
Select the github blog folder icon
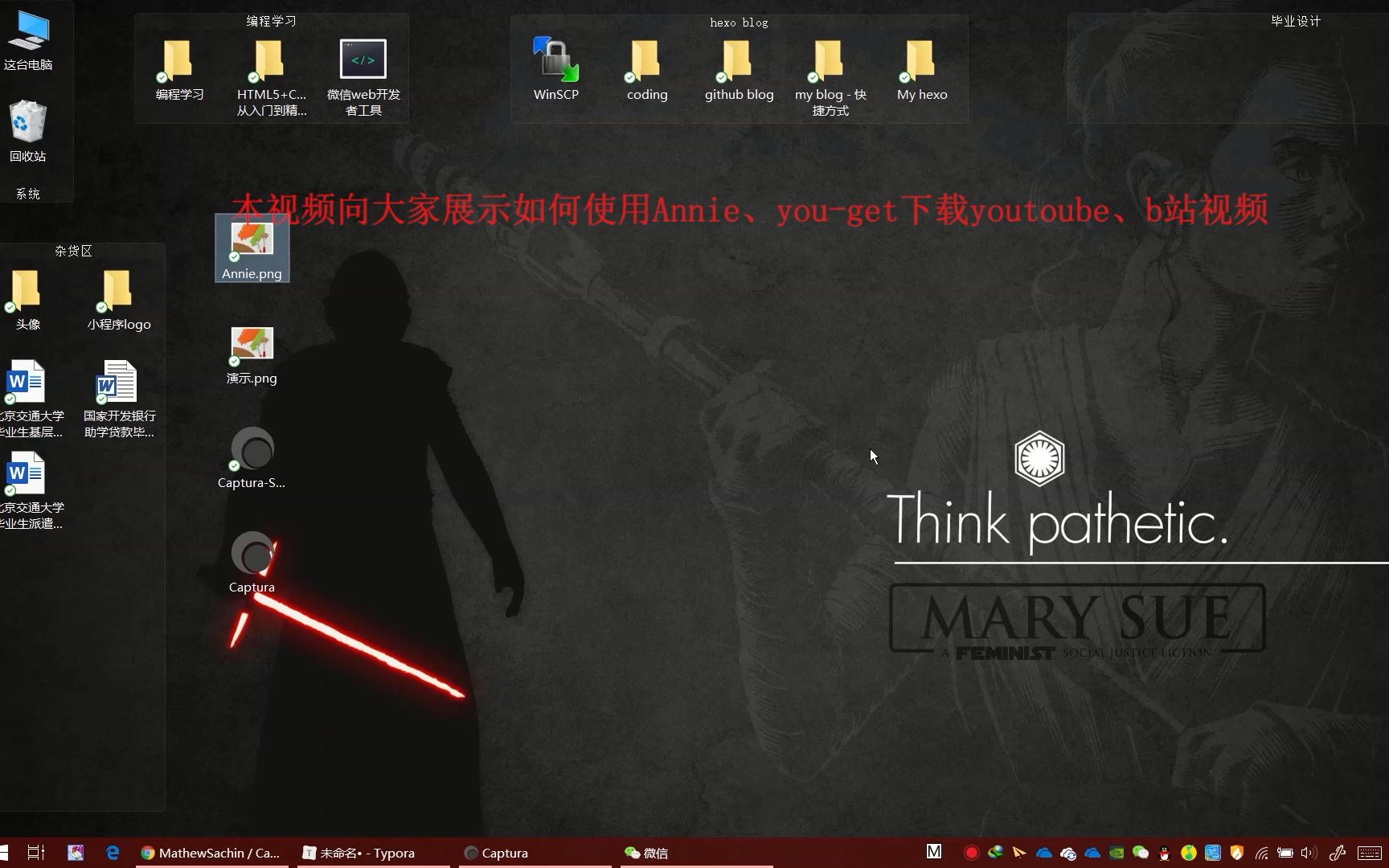[739, 71]
